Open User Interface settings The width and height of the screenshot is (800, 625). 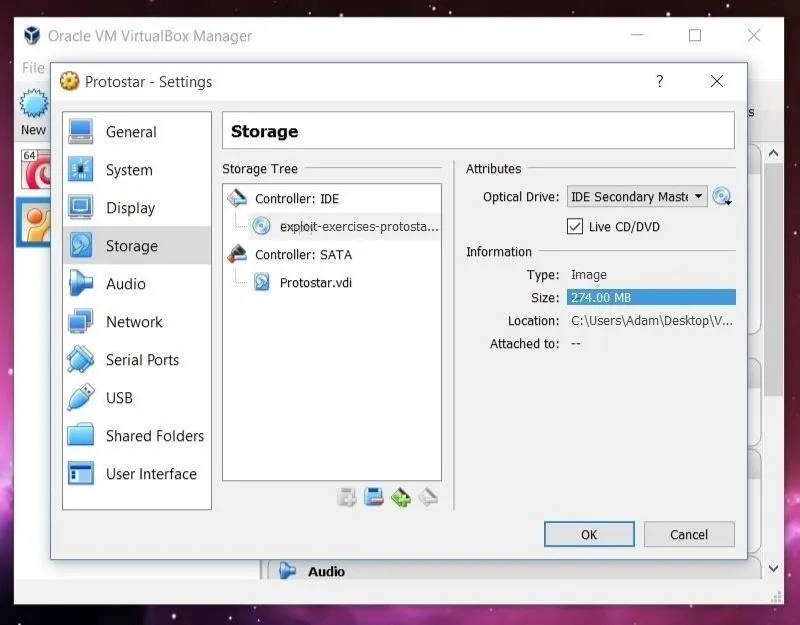137,473
